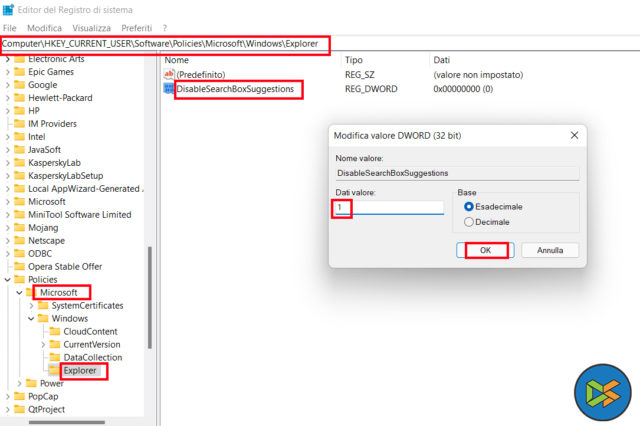640x426 pixels.
Task: Click the Epic Games folder icon
Action: click(19, 72)
